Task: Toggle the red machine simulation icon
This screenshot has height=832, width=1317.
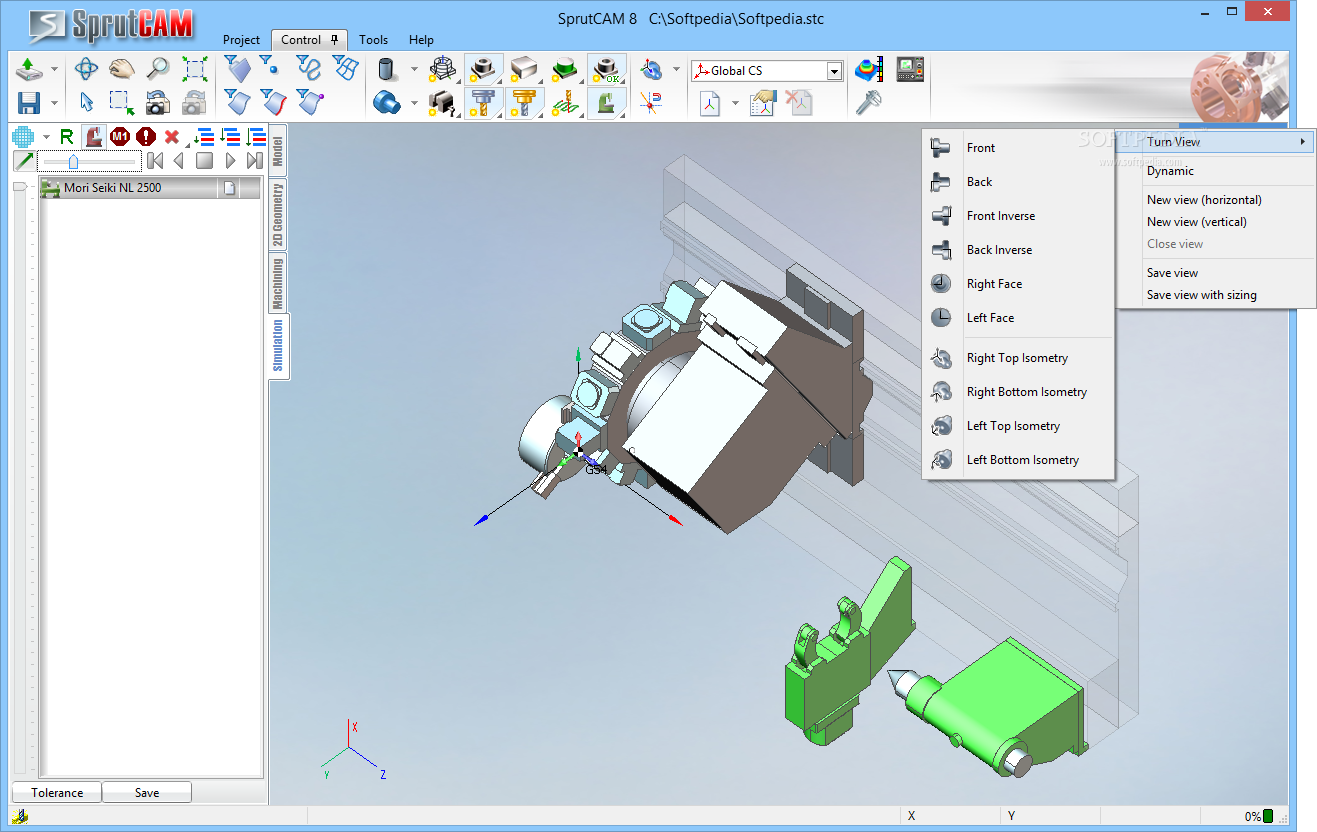Action: click(94, 137)
